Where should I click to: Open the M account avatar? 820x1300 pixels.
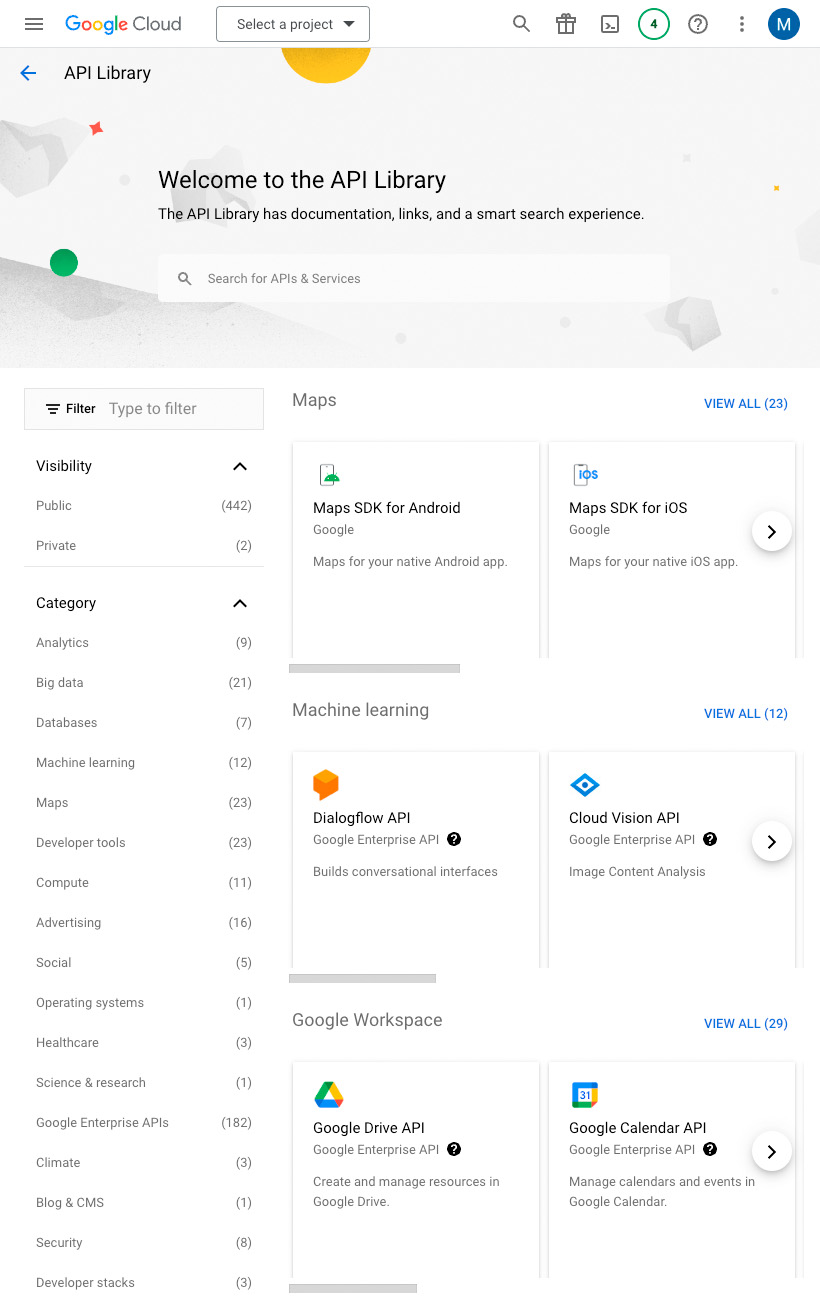[784, 24]
